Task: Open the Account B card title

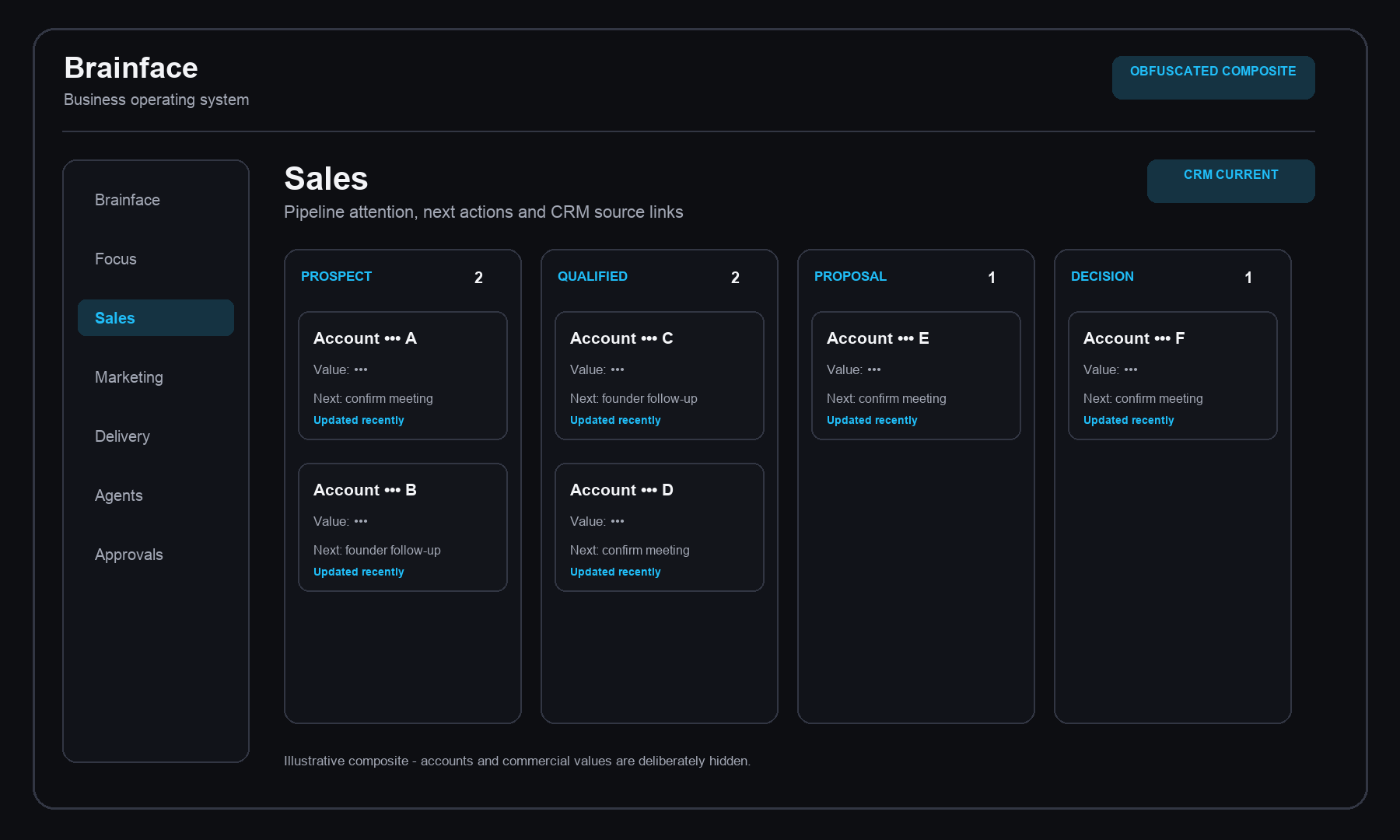Action: (365, 490)
